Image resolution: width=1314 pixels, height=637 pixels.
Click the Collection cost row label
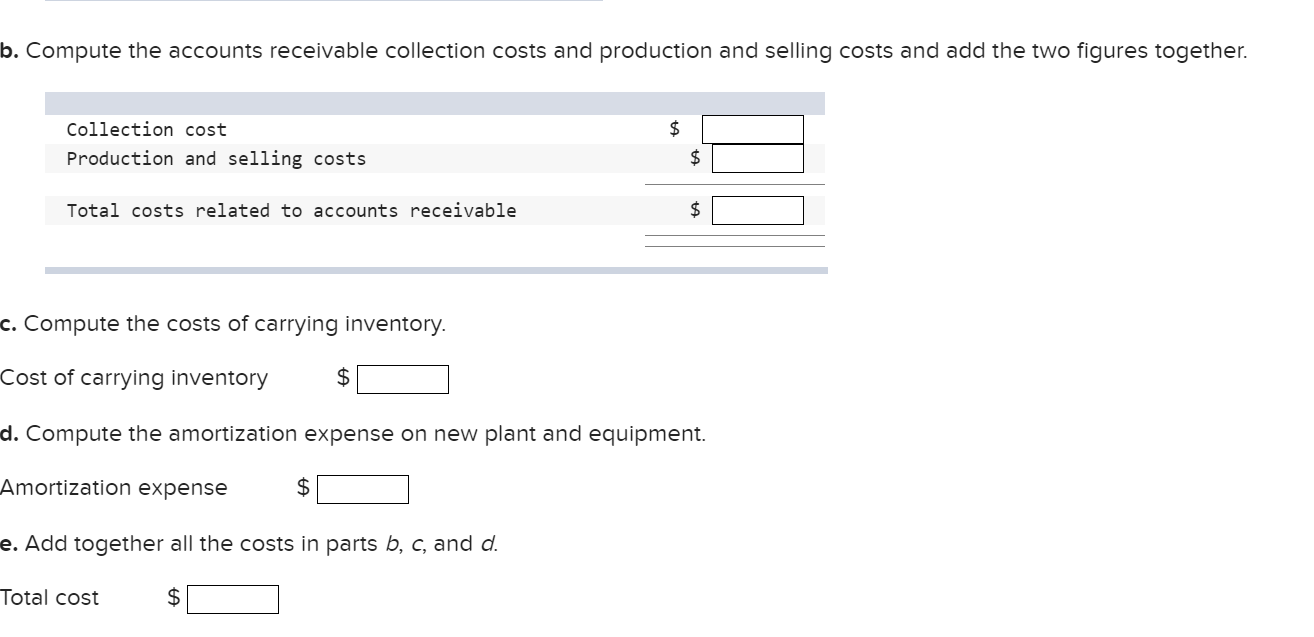pyautogui.click(x=145, y=129)
